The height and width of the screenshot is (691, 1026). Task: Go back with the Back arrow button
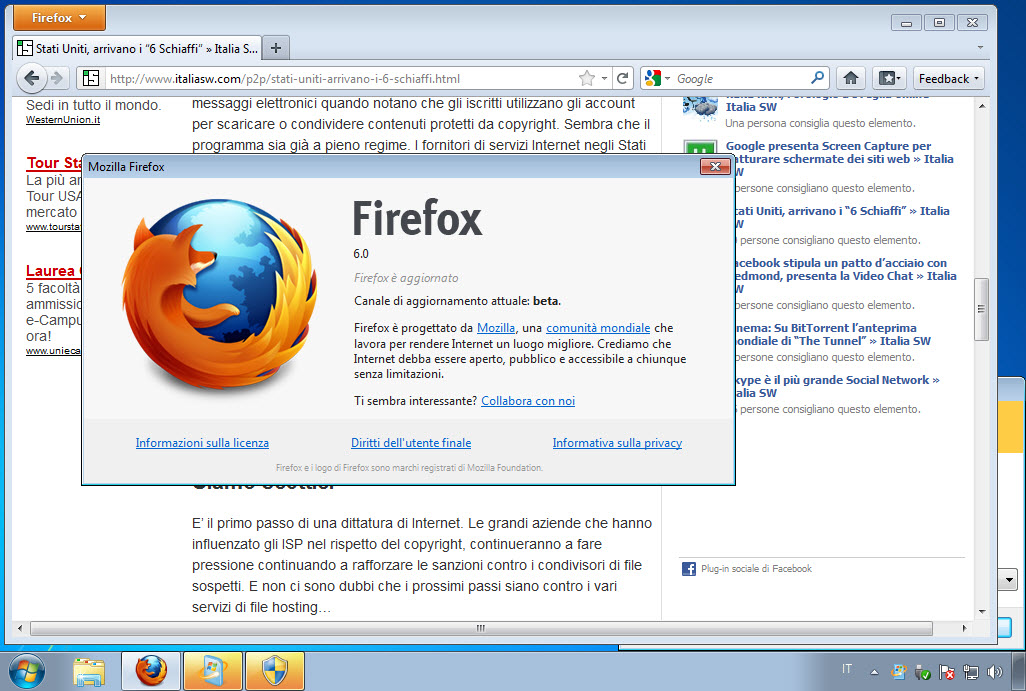(x=31, y=79)
